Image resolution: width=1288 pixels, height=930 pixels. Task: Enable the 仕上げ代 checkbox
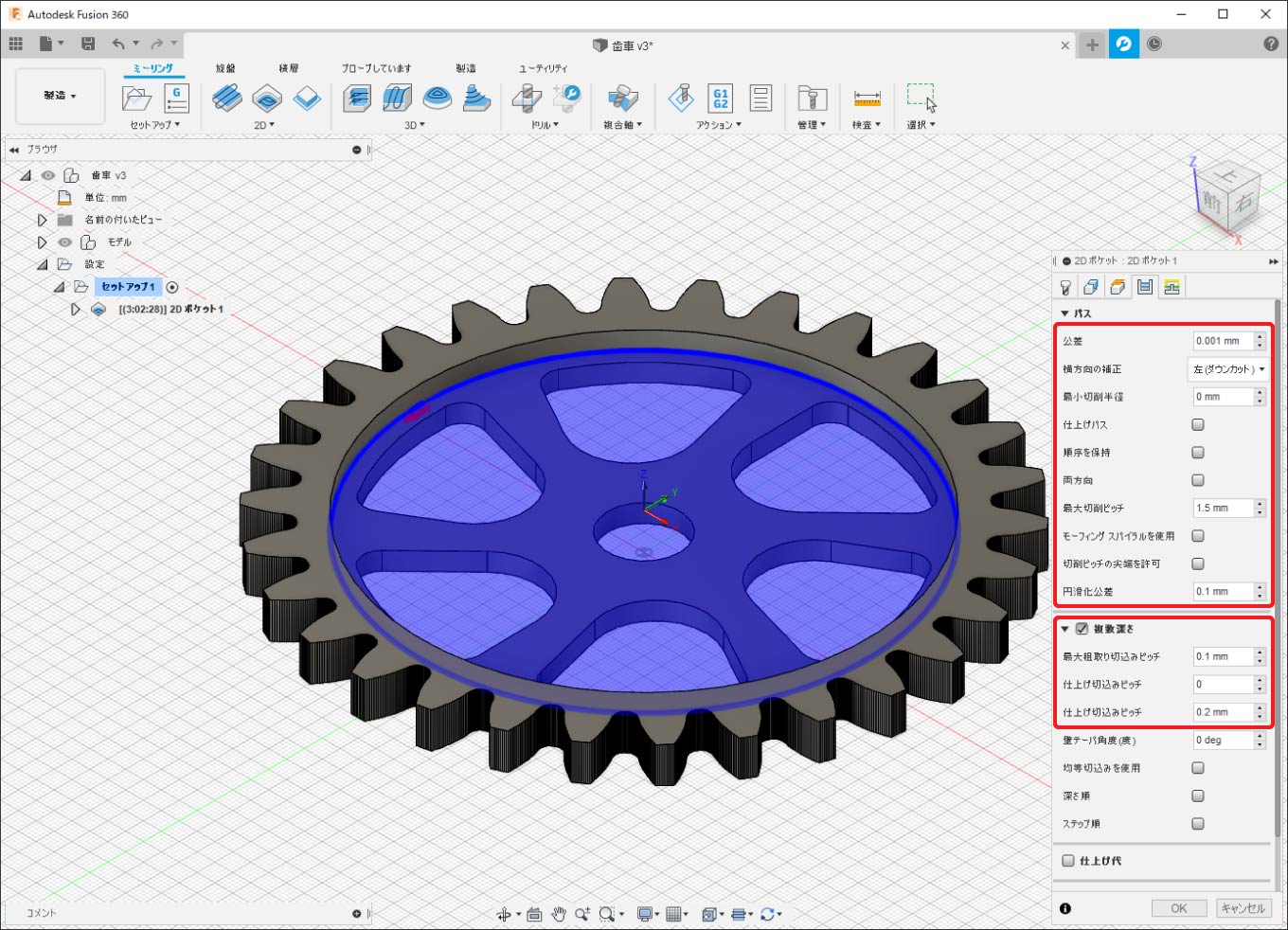coord(1068,861)
